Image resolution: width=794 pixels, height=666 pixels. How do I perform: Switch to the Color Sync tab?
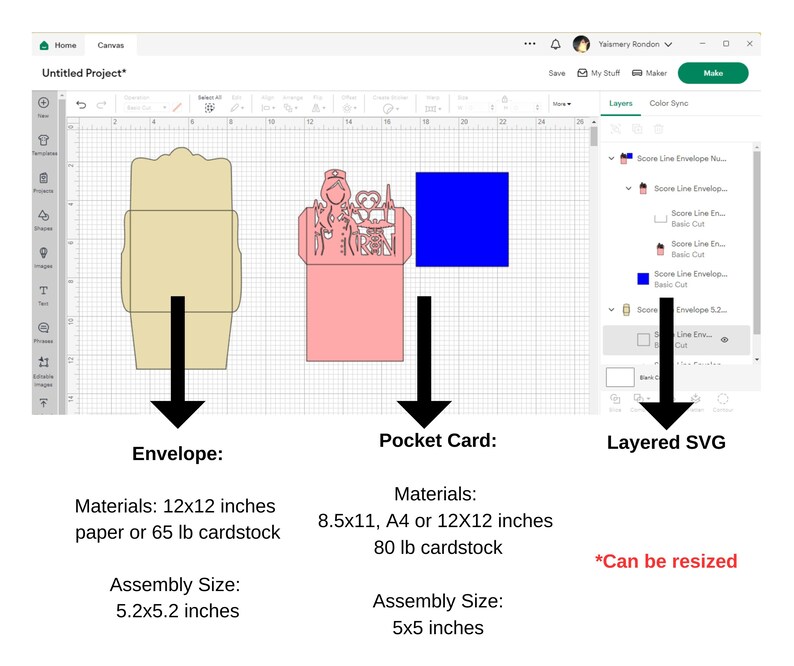point(668,103)
